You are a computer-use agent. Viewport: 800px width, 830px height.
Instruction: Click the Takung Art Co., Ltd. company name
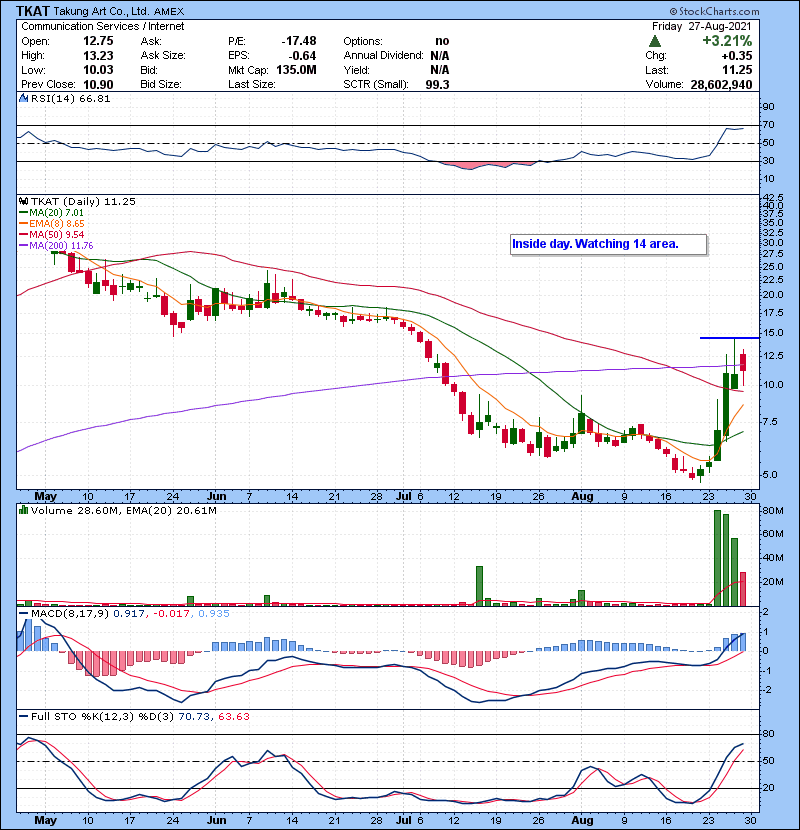(x=102, y=11)
